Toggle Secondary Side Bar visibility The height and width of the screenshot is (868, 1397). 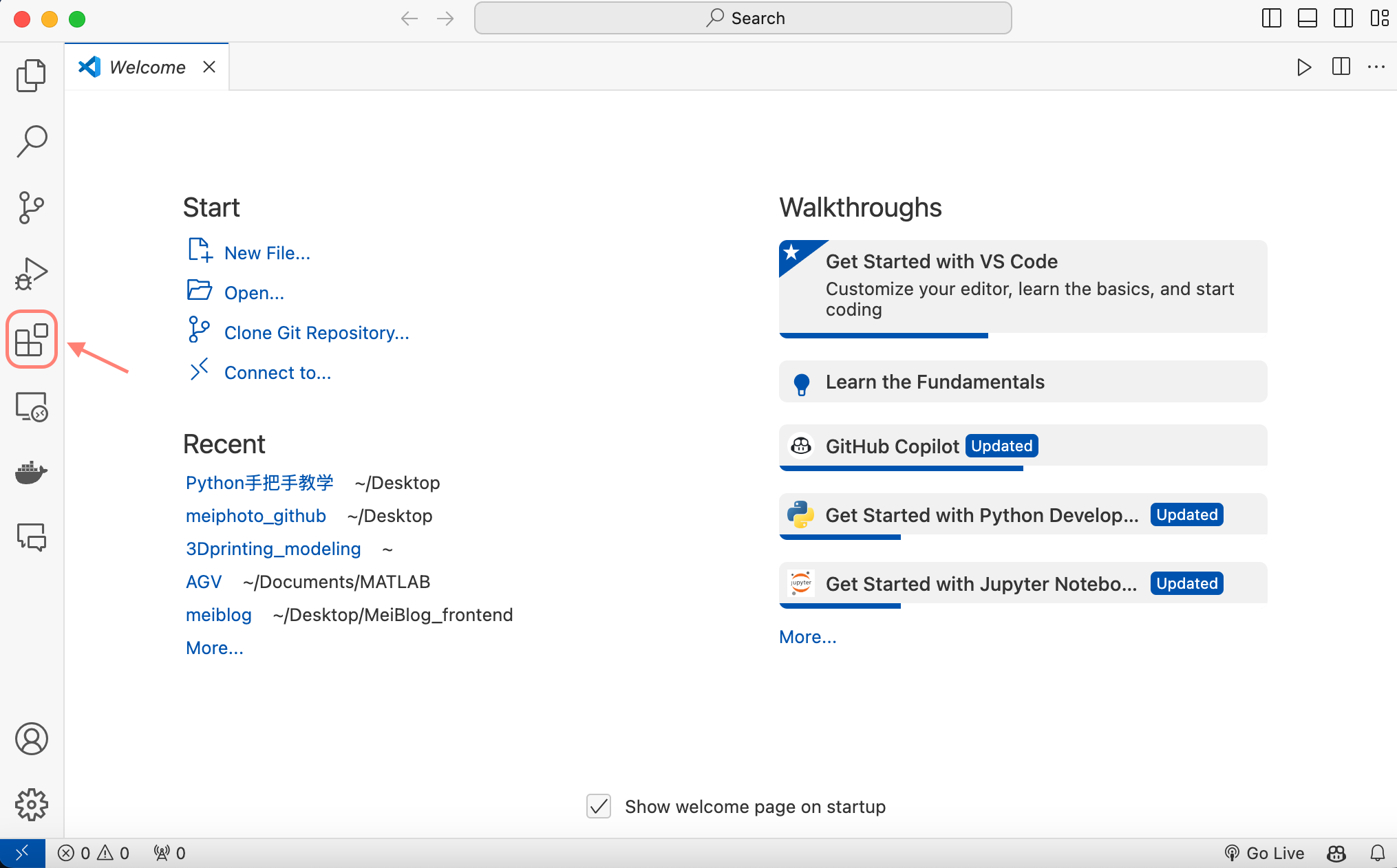1343,18
